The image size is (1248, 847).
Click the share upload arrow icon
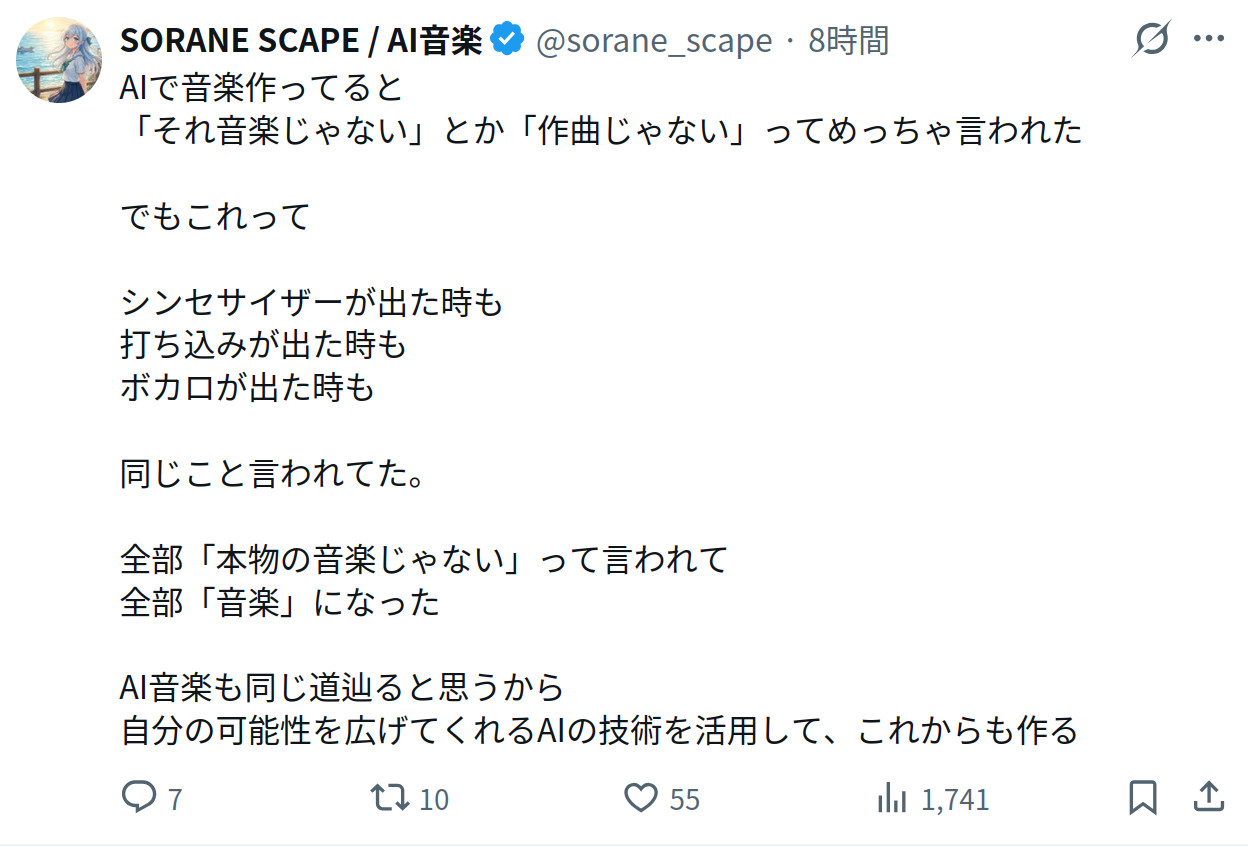pos(1208,798)
